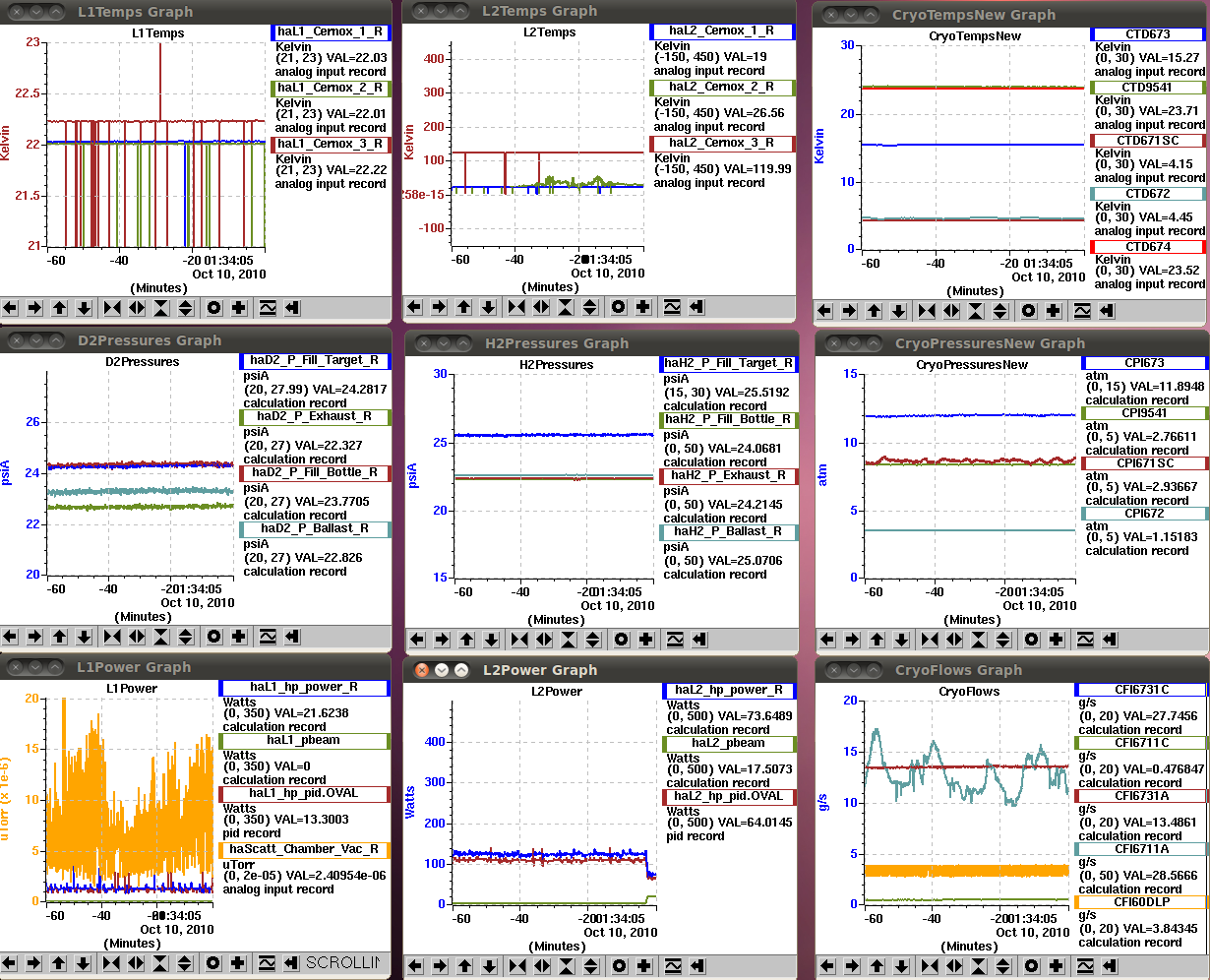The height and width of the screenshot is (980, 1210).
Task: Click the circle icon in CryoTempsNew Graph toolbar
Action: 1029,311
